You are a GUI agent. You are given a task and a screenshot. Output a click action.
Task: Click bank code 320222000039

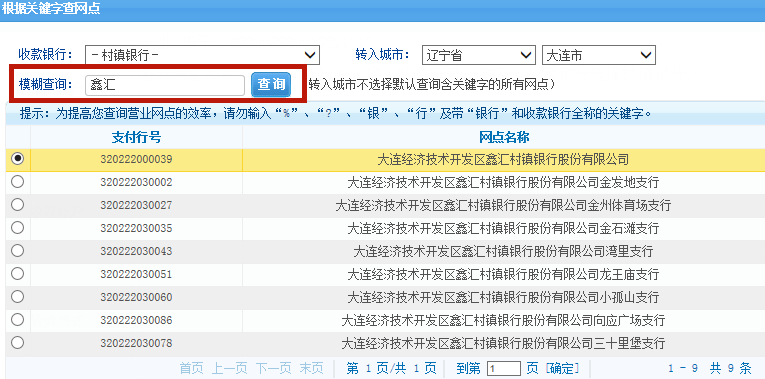pyautogui.click(x=137, y=159)
